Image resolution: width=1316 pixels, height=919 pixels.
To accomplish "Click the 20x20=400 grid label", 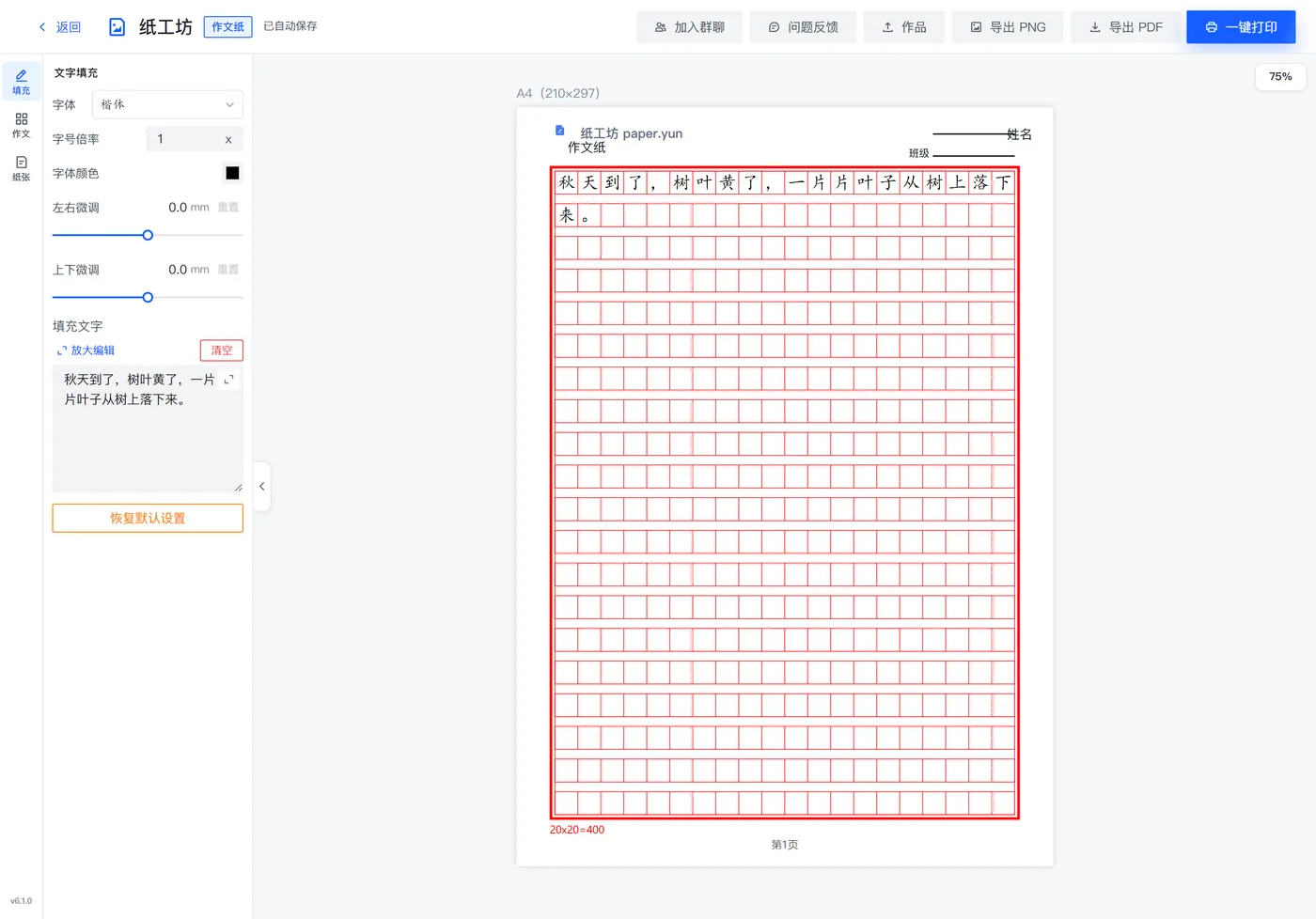I will 577,830.
